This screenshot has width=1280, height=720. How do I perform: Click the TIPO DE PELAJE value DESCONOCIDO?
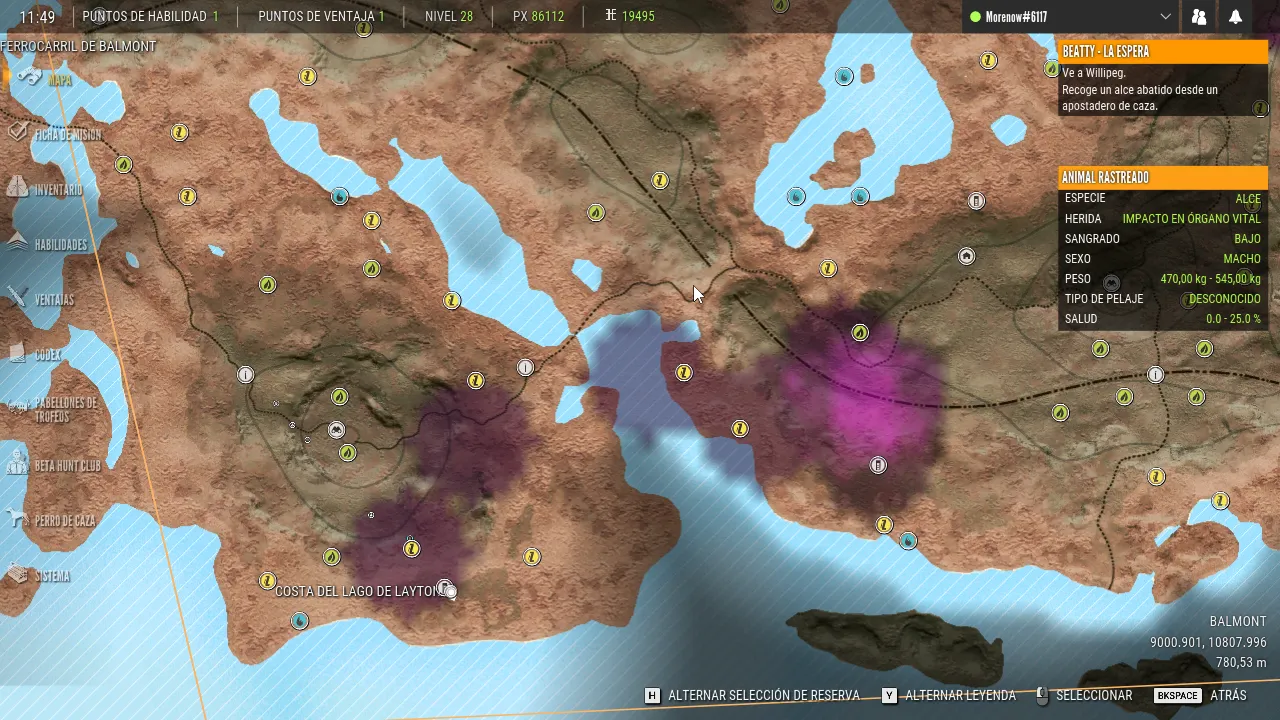tap(1225, 299)
